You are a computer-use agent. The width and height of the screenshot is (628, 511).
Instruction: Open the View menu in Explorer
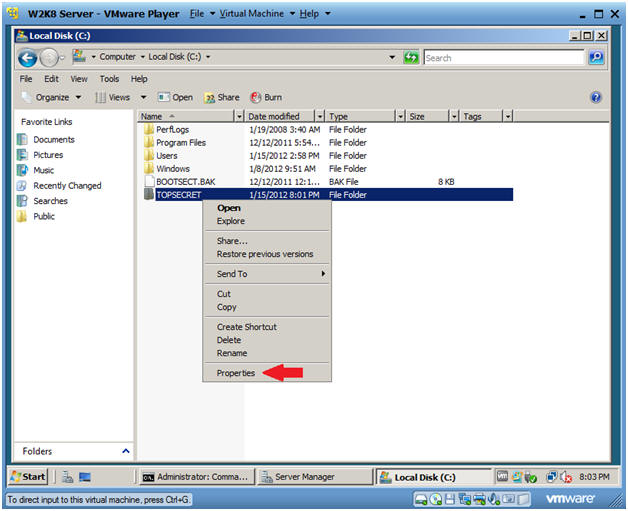79,79
